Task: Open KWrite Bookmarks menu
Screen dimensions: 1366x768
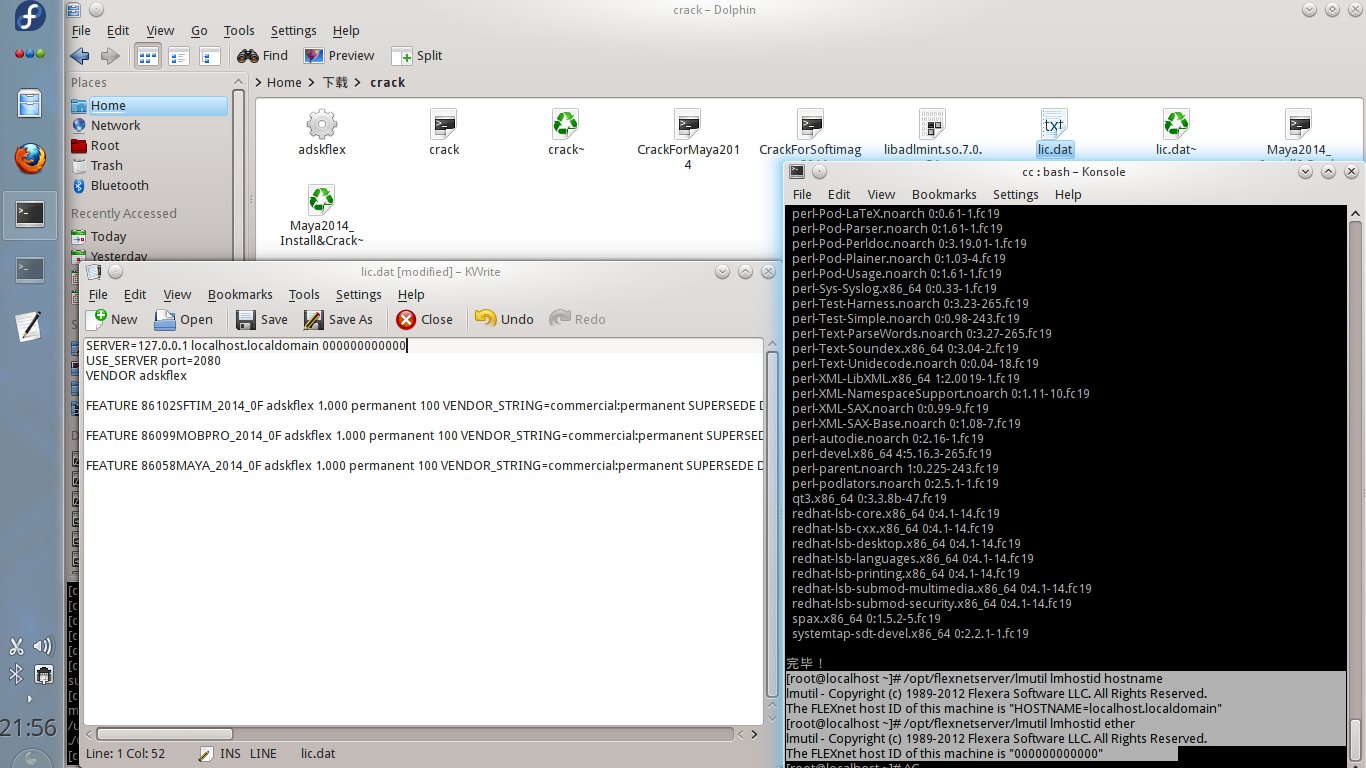Action: click(x=240, y=295)
